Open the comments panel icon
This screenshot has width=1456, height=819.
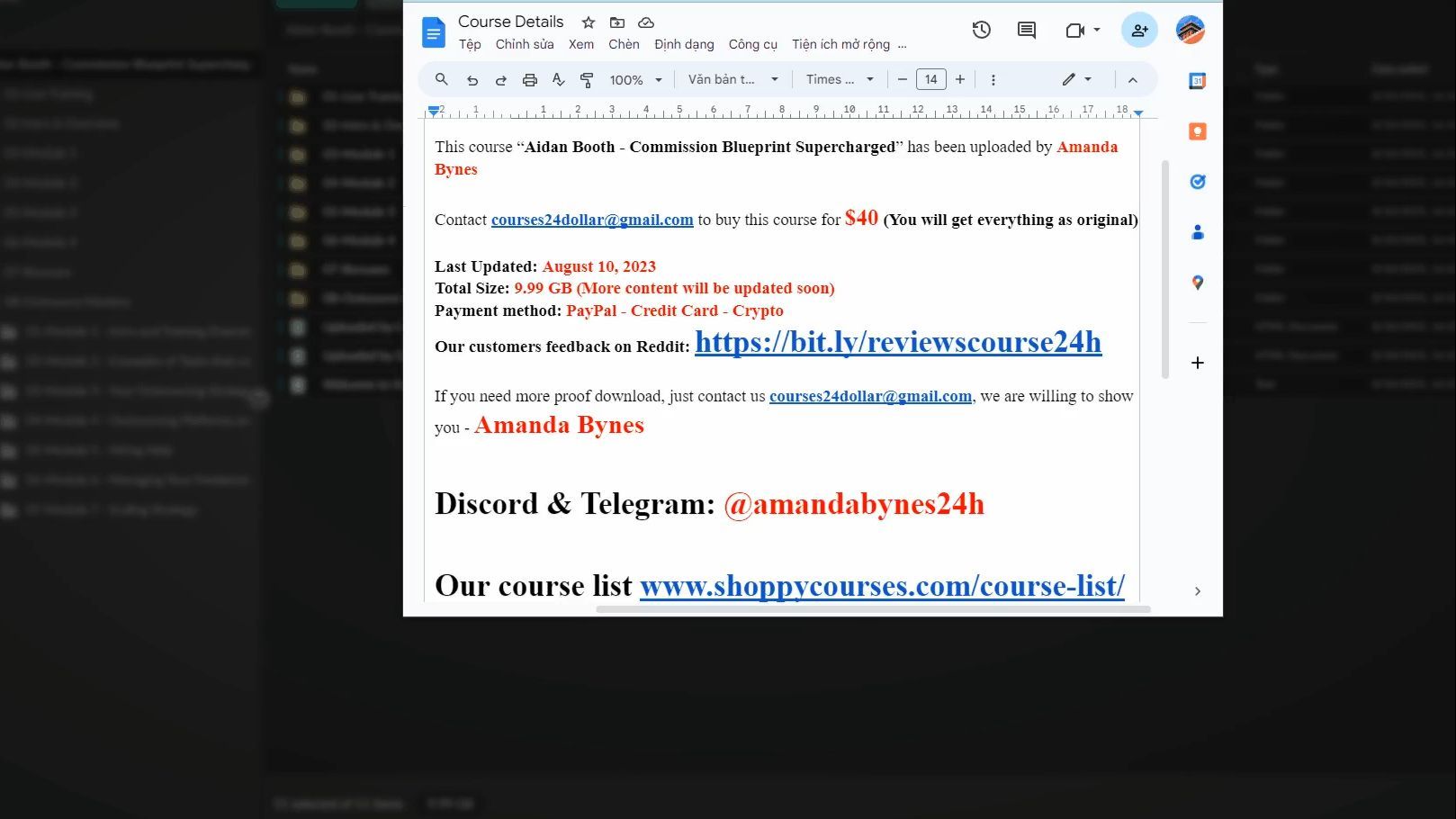click(x=1027, y=30)
